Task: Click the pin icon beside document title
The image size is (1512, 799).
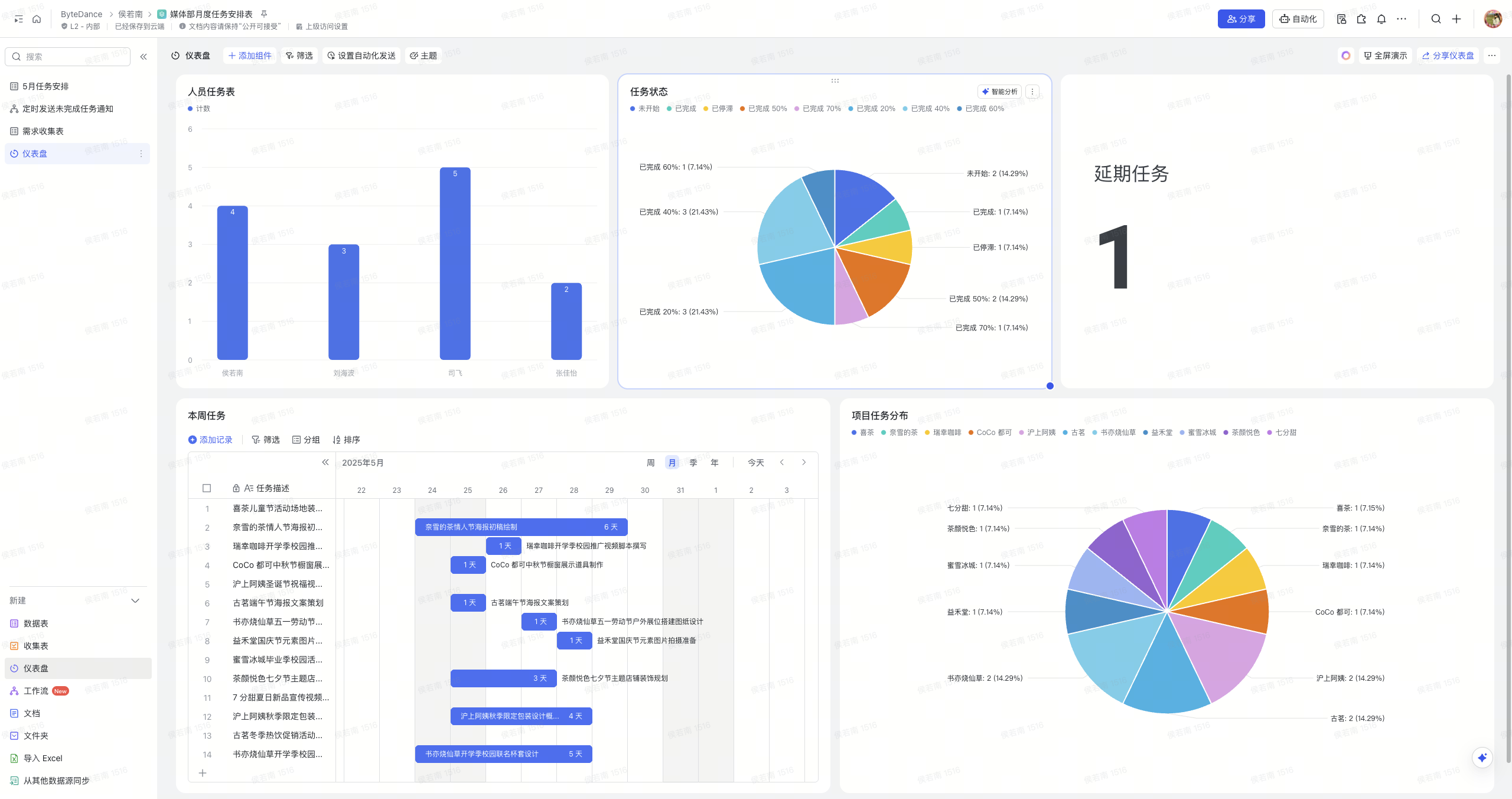Action: click(264, 14)
